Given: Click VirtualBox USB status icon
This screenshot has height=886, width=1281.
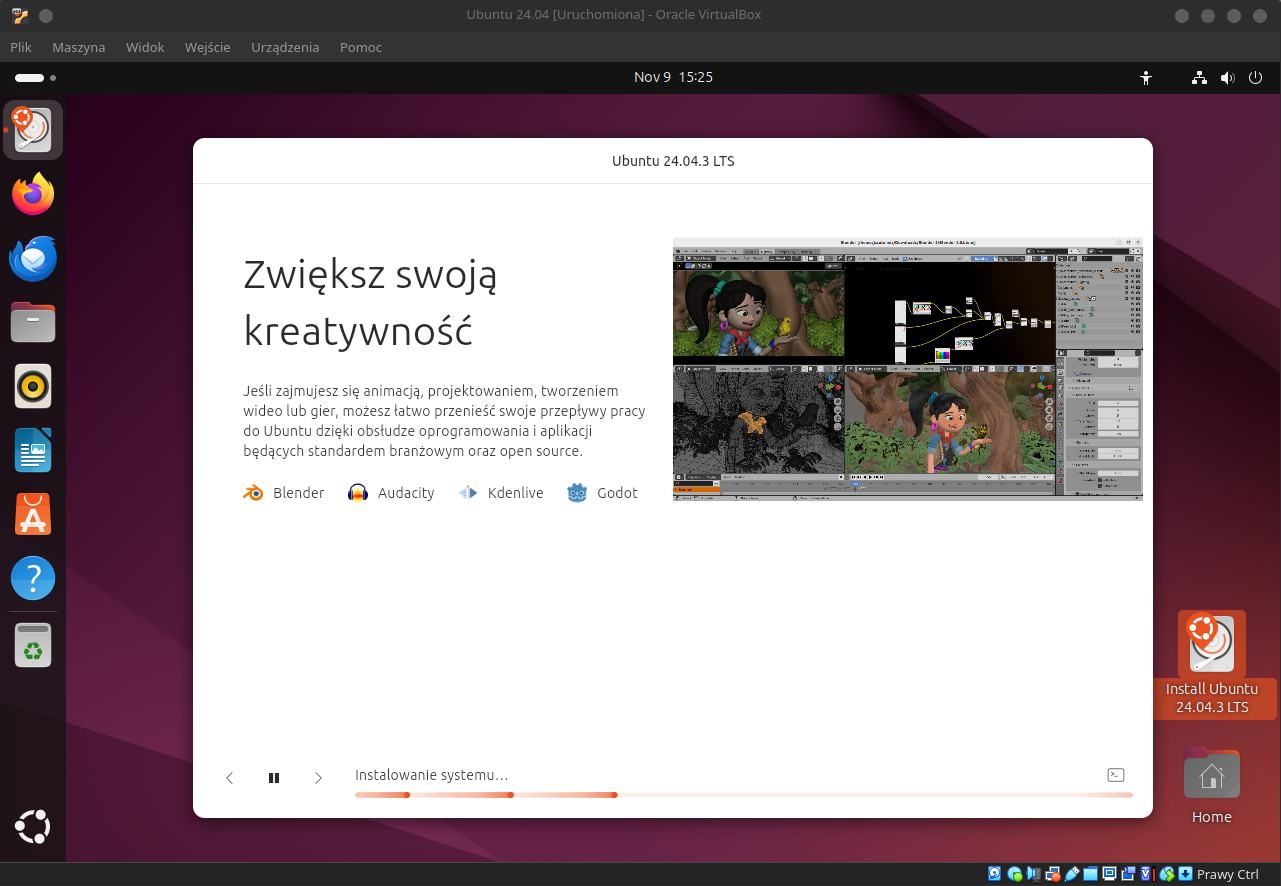Looking at the screenshot, I should (x=1072, y=874).
